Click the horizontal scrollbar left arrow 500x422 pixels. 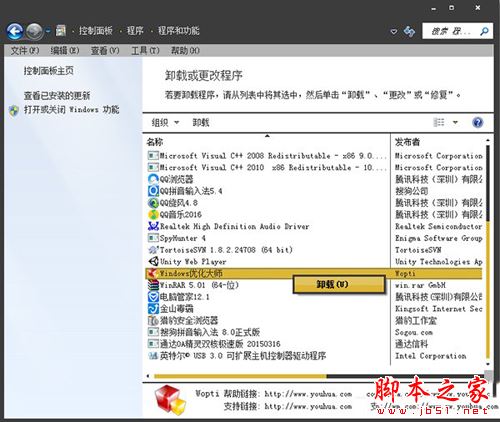click(x=148, y=376)
